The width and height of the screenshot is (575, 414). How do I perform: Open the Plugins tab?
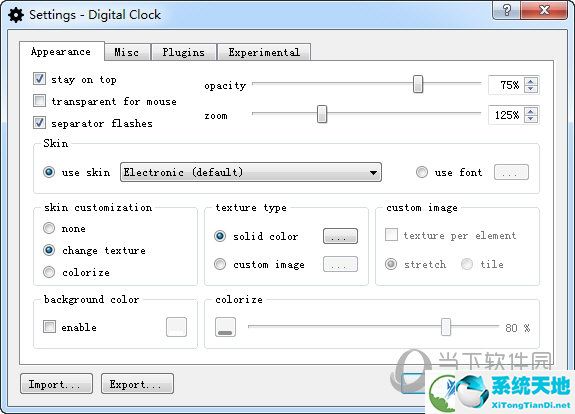pyautogui.click(x=183, y=52)
